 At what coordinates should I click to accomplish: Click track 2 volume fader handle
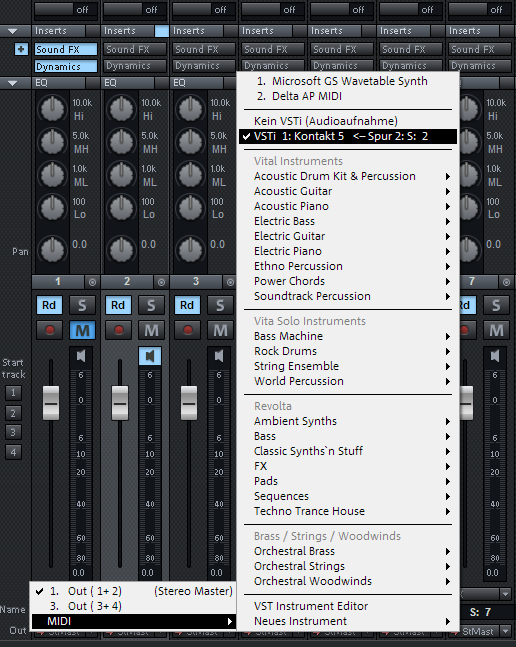[x=120, y=403]
